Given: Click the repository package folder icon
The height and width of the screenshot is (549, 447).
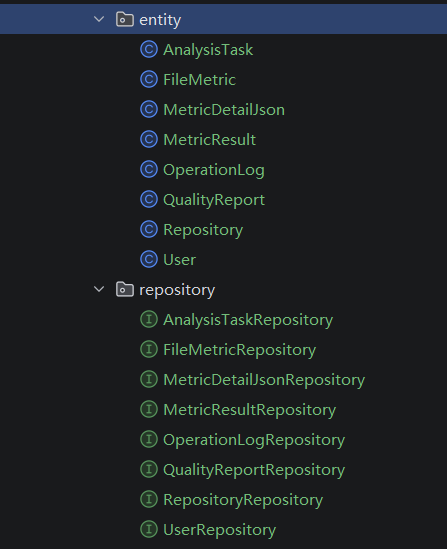Looking at the screenshot, I should (125, 289).
